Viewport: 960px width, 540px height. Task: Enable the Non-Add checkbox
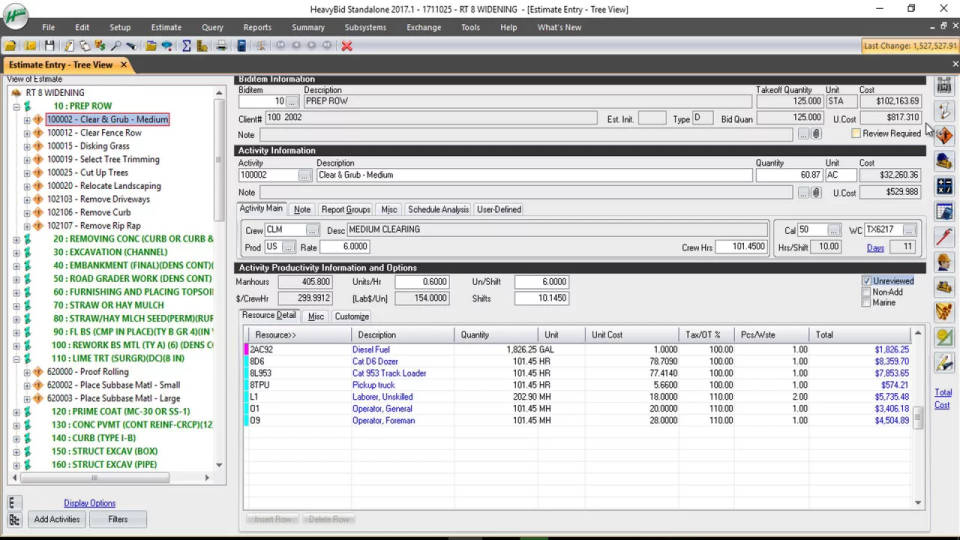coord(867,292)
